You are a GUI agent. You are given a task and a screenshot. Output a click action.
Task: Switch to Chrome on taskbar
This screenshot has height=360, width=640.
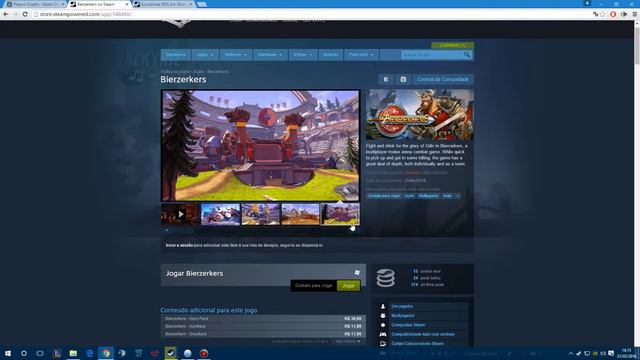pyautogui.click(x=106, y=353)
